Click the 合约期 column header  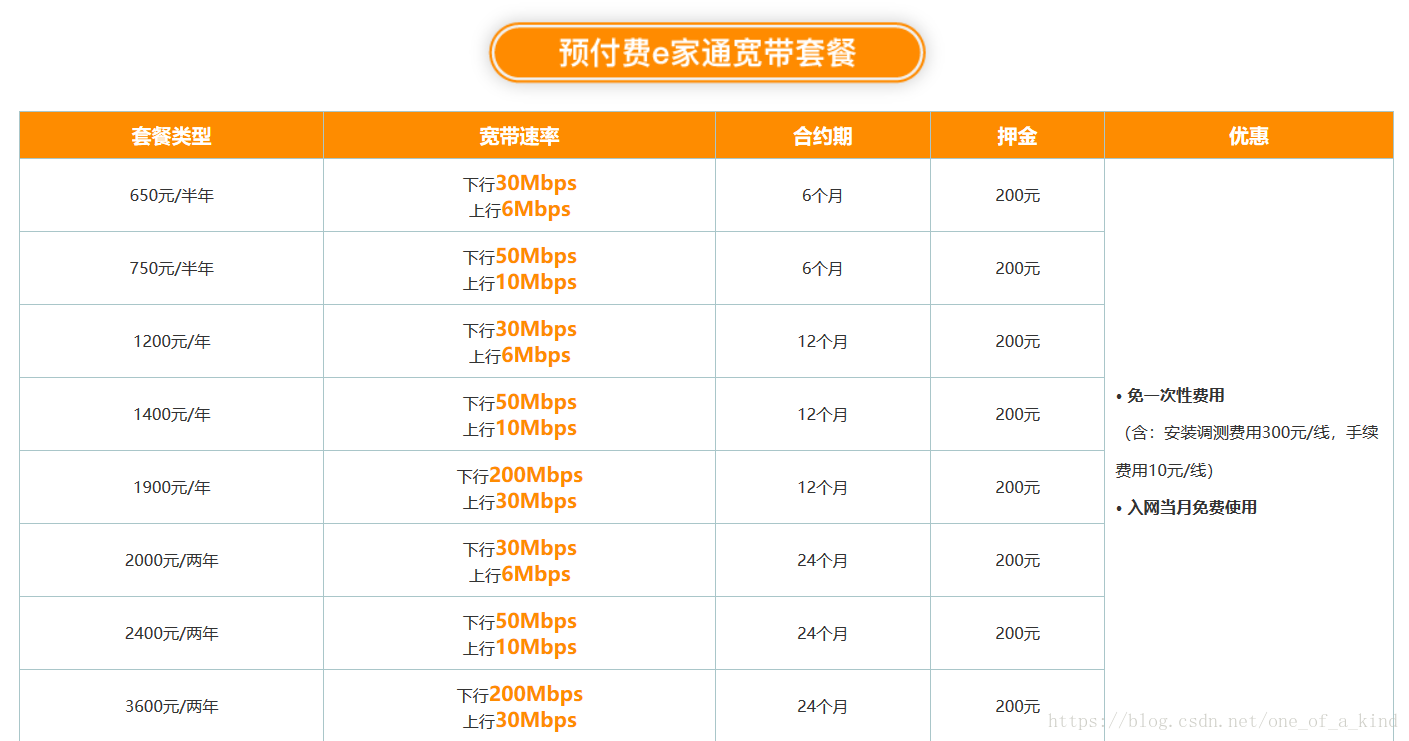(x=822, y=135)
